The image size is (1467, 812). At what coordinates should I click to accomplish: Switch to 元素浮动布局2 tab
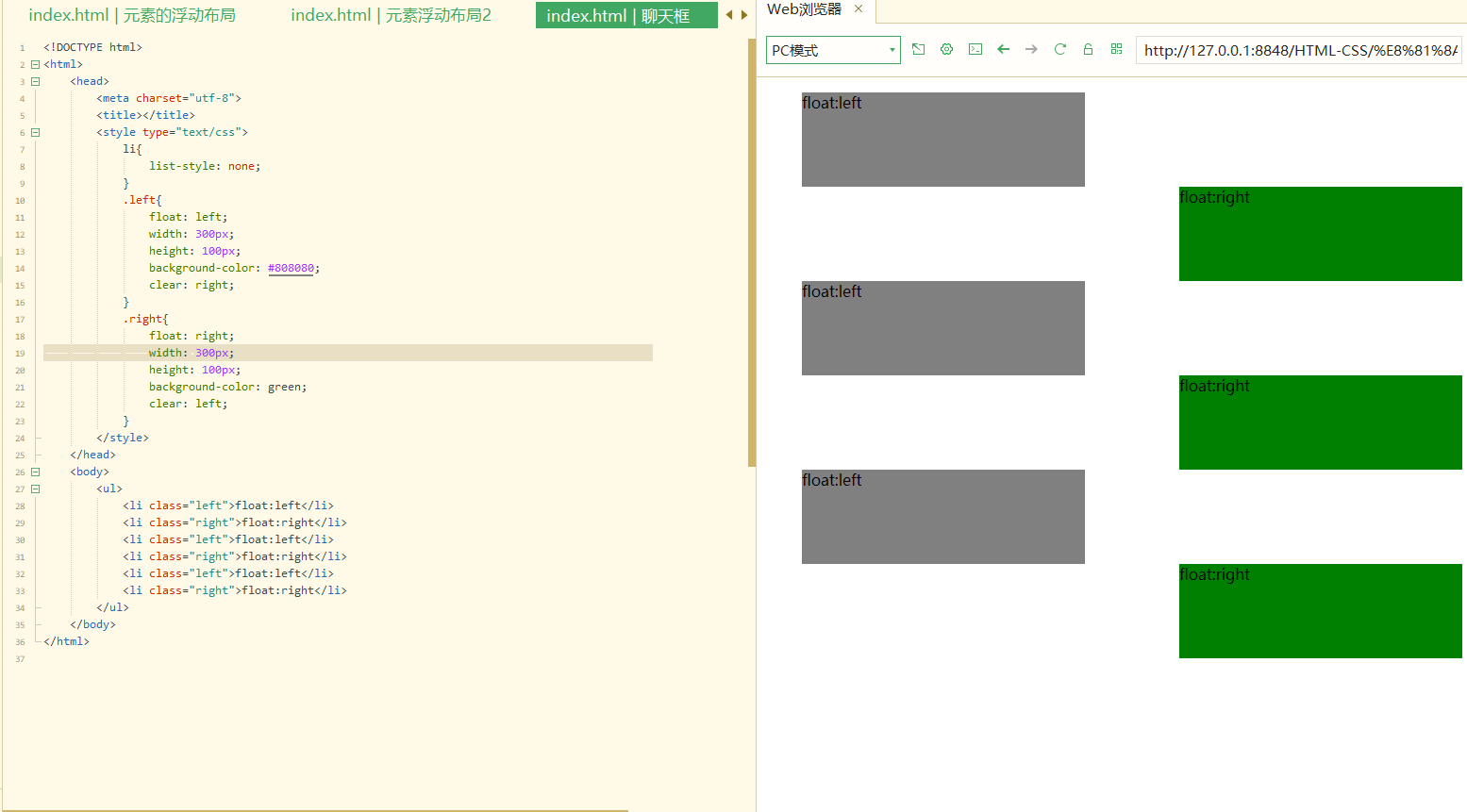391,15
